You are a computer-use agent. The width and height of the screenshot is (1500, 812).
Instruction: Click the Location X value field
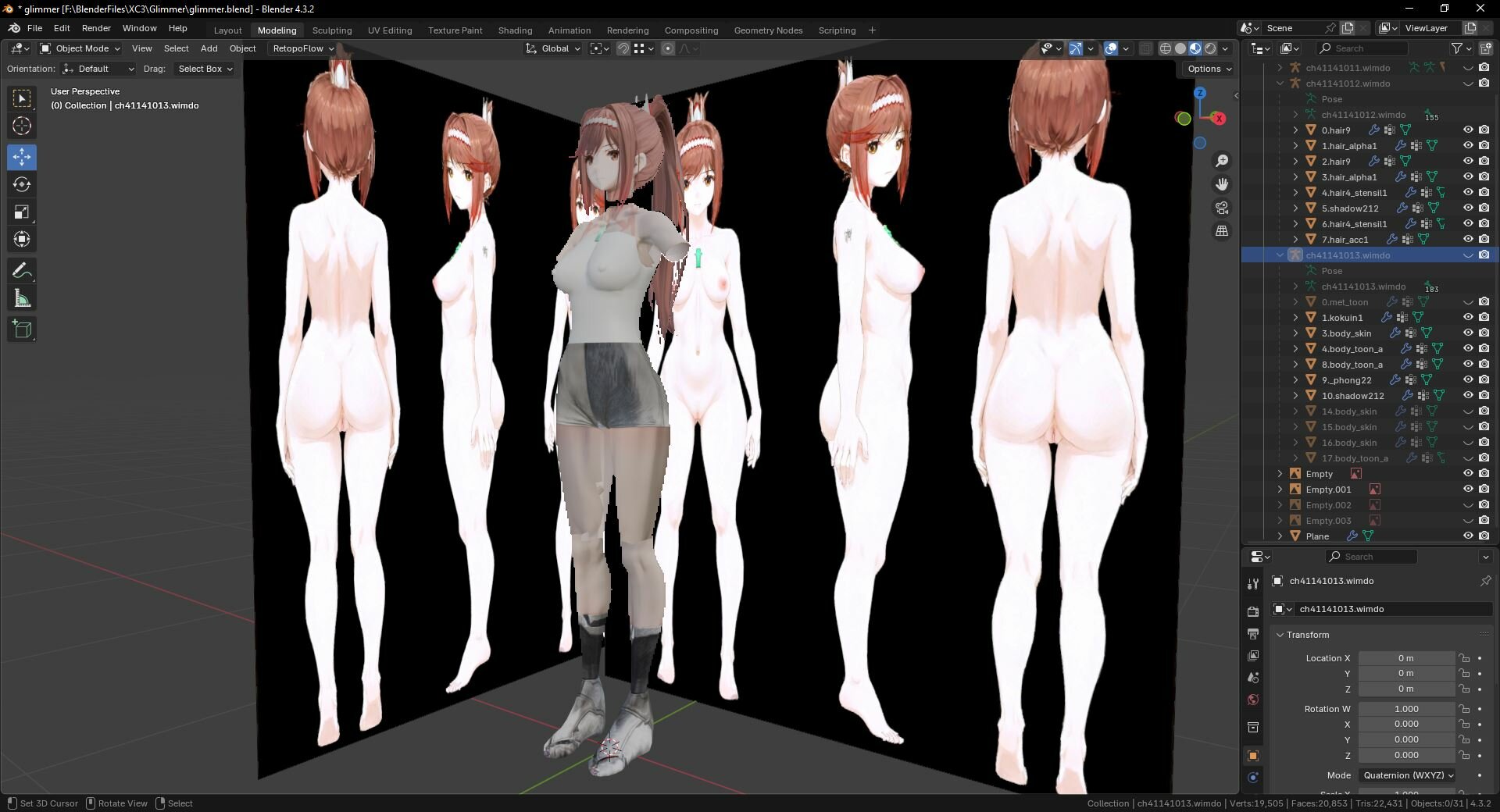[x=1406, y=658]
